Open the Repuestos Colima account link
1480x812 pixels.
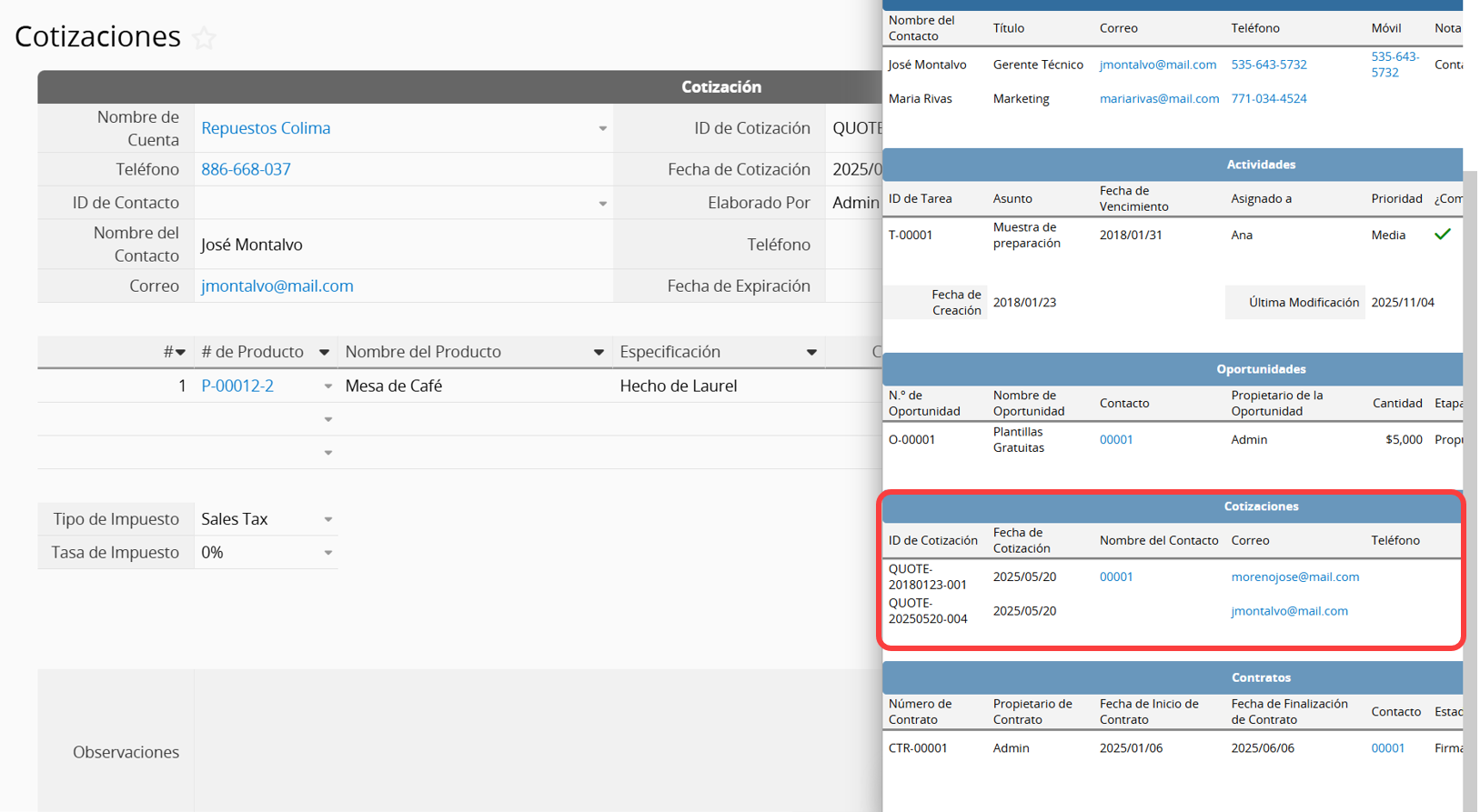(x=266, y=128)
